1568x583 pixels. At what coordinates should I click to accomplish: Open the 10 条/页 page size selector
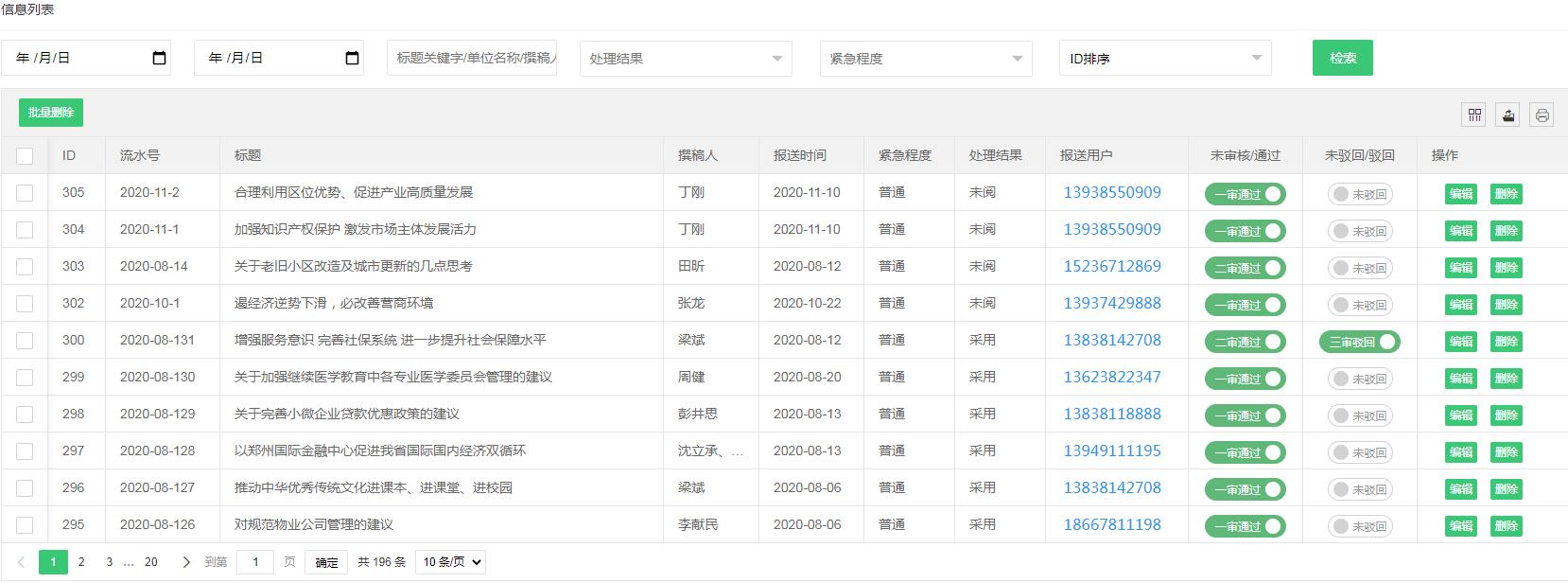(452, 562)
